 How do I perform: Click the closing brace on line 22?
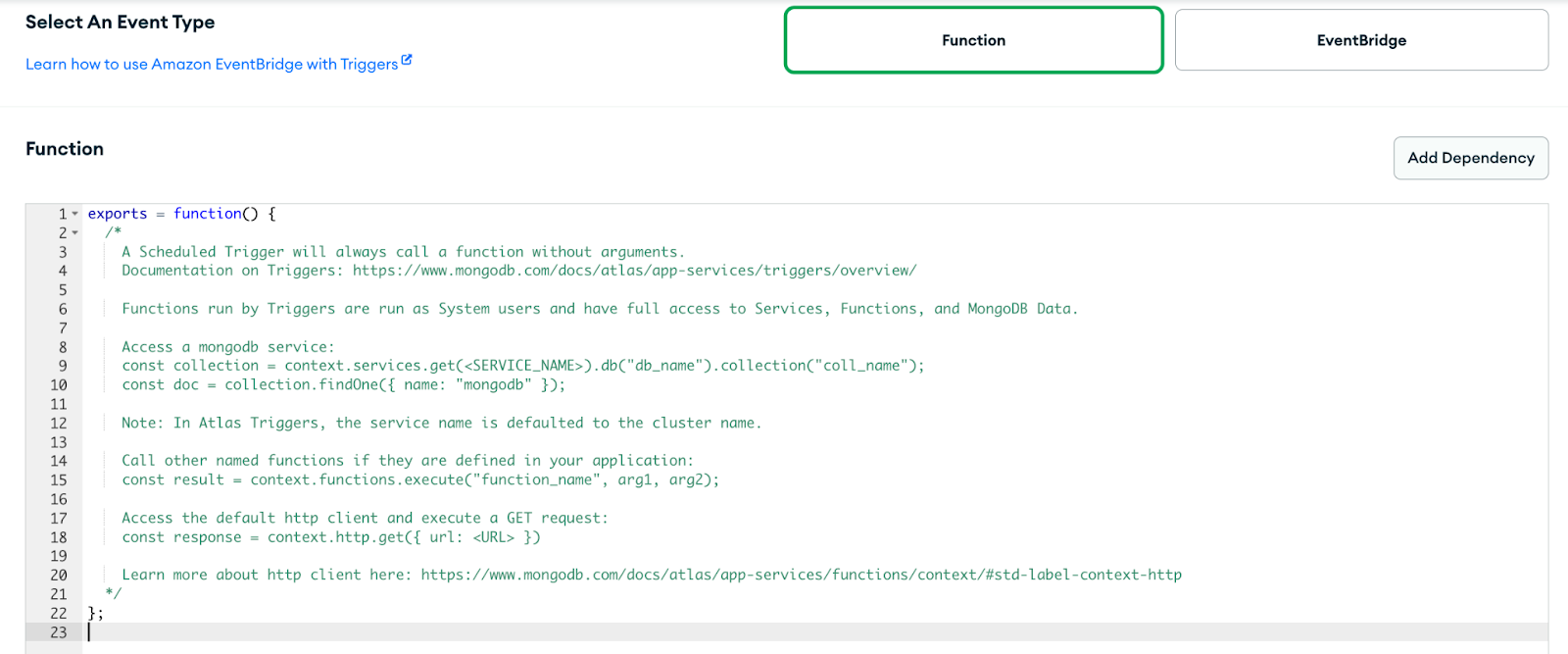click(x=92, y=614)
